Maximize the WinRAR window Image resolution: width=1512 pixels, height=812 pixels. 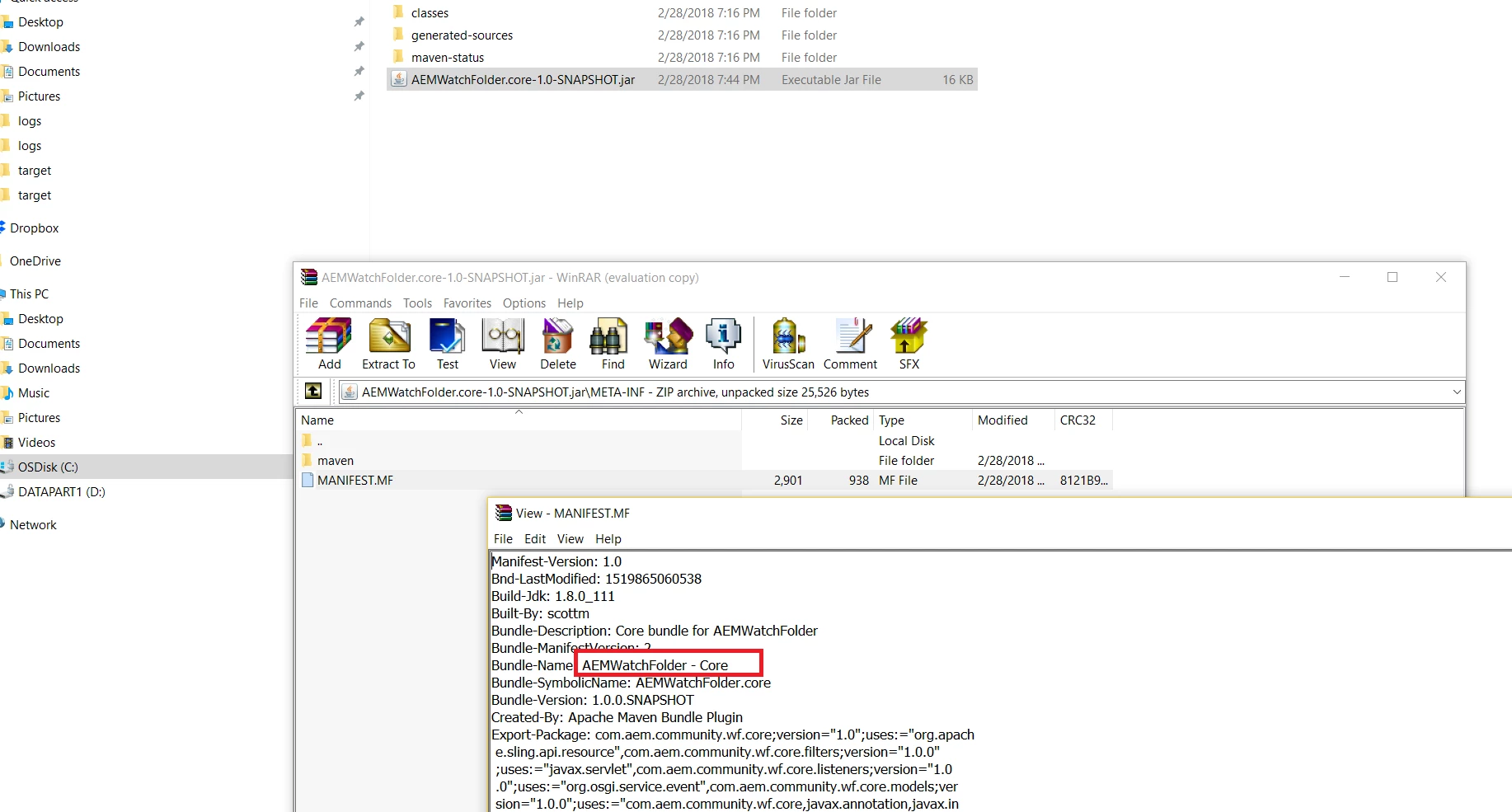pyautogui.click(x=1392, y=277)
